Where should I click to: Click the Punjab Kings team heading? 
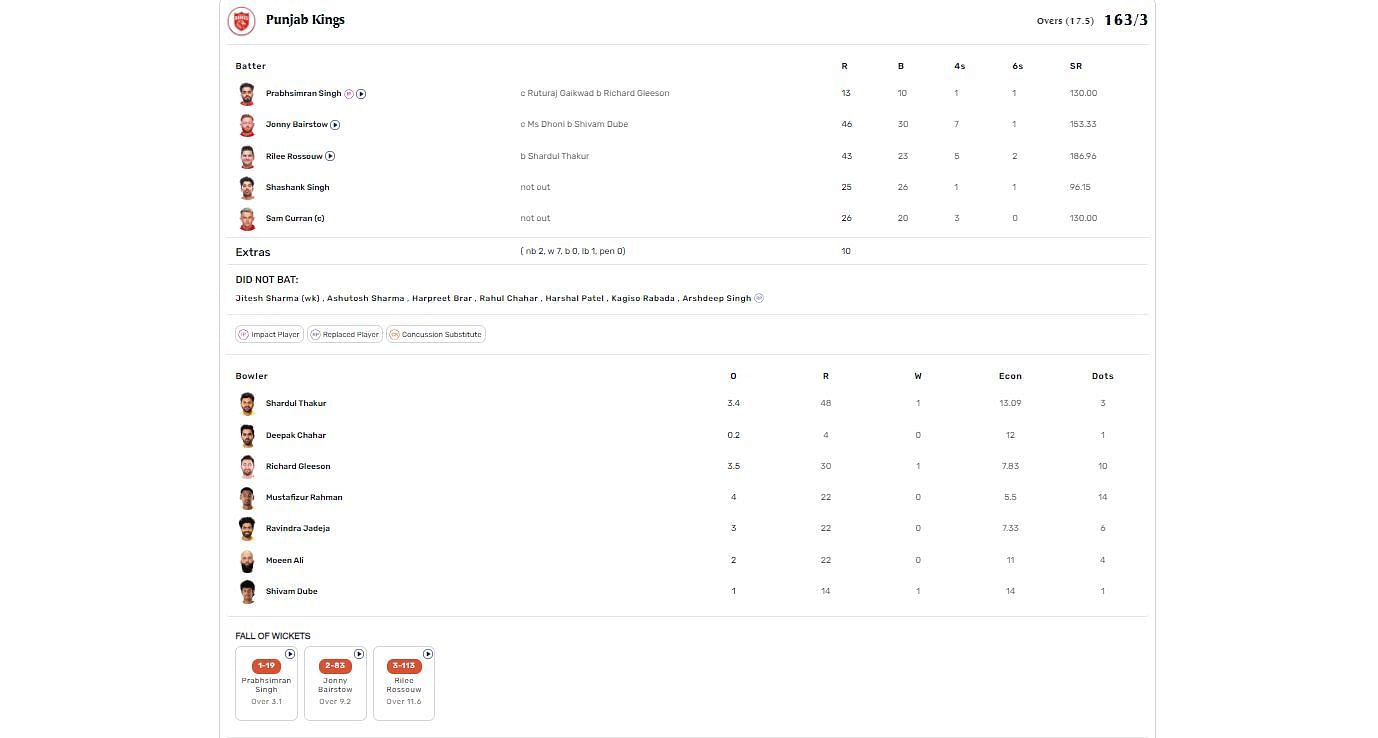click(x=305, y=20)
